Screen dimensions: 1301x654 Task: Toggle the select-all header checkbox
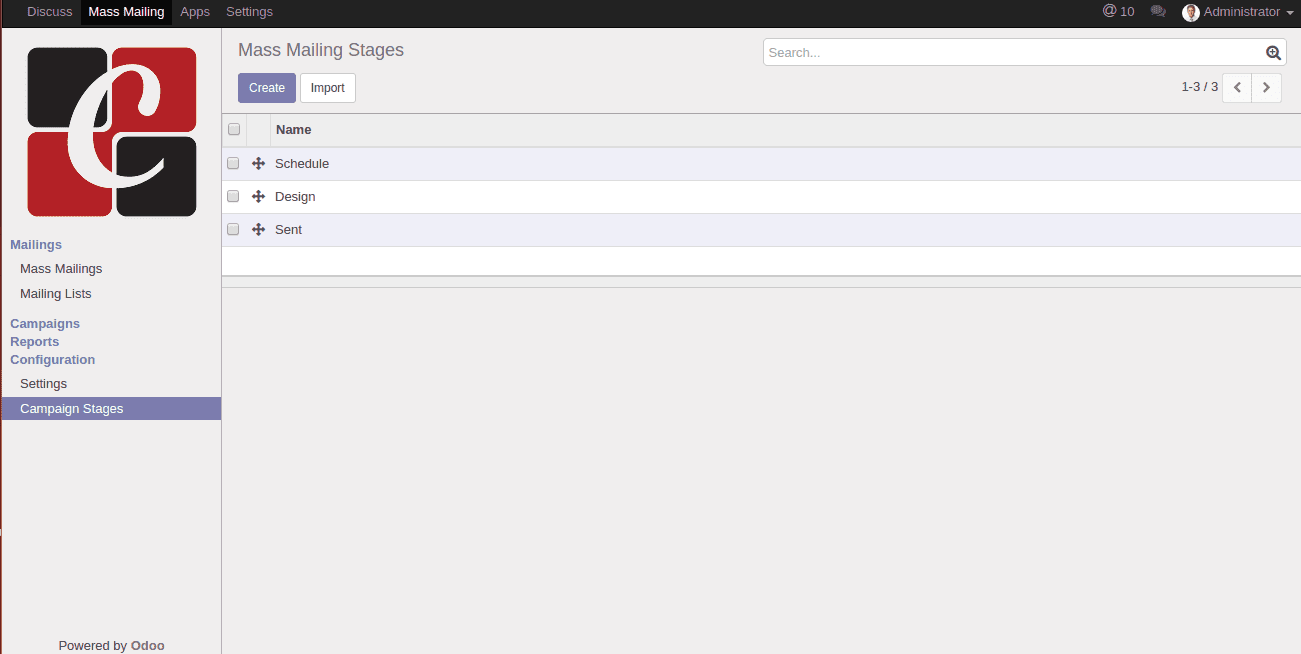click(x=234, y=130)
